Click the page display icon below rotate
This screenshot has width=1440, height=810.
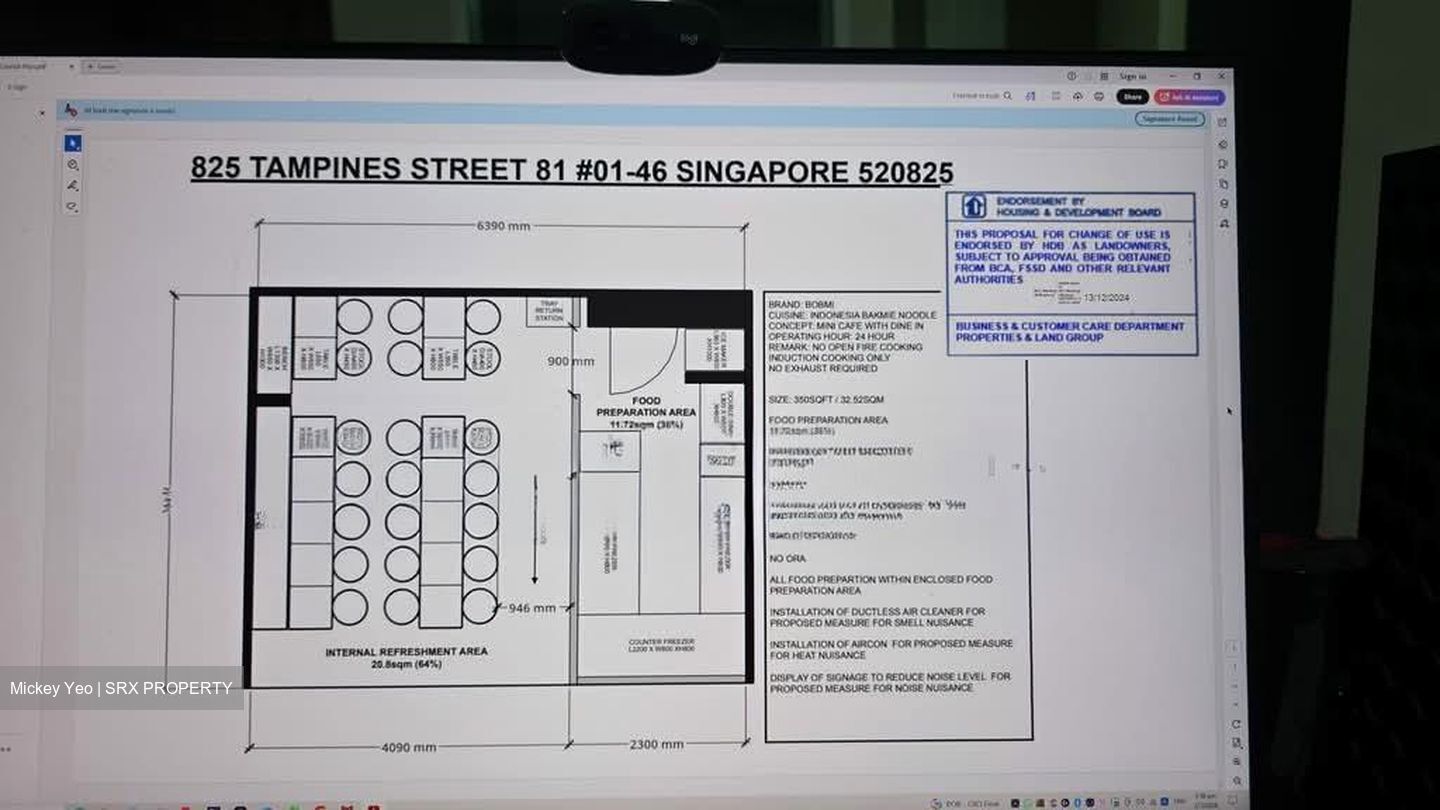coord(1237,742)
